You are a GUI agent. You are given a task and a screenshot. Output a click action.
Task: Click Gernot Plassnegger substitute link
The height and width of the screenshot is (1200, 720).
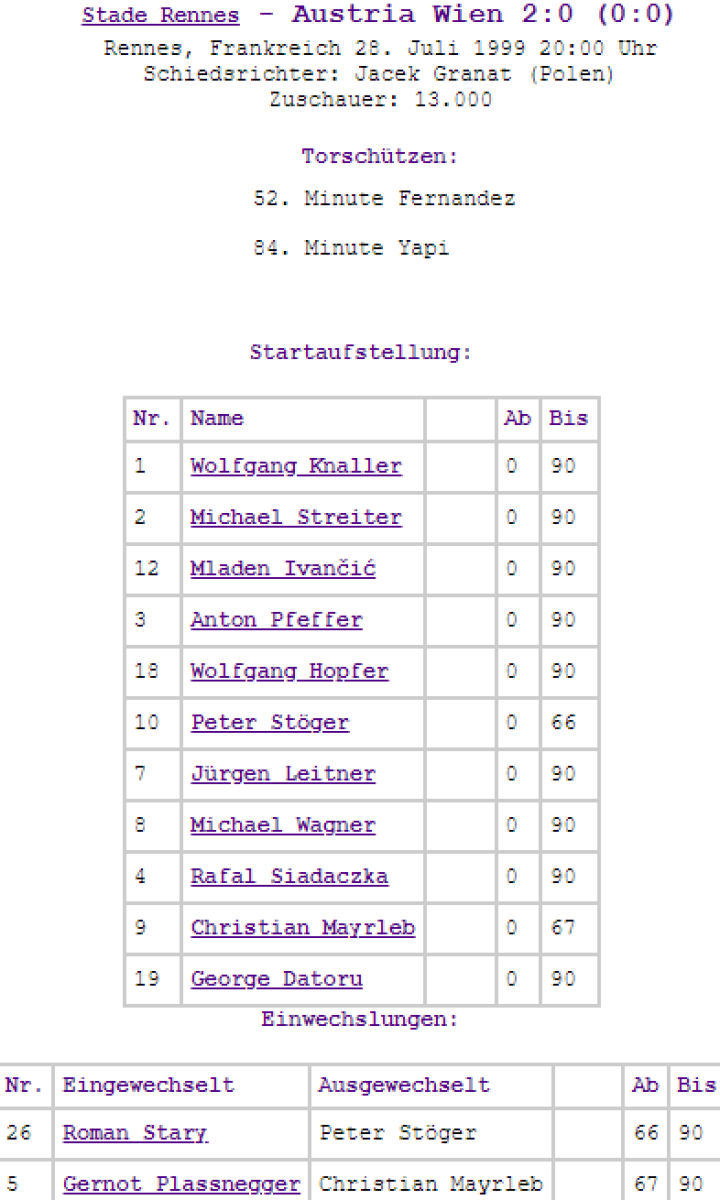[x=181, y=1185]
